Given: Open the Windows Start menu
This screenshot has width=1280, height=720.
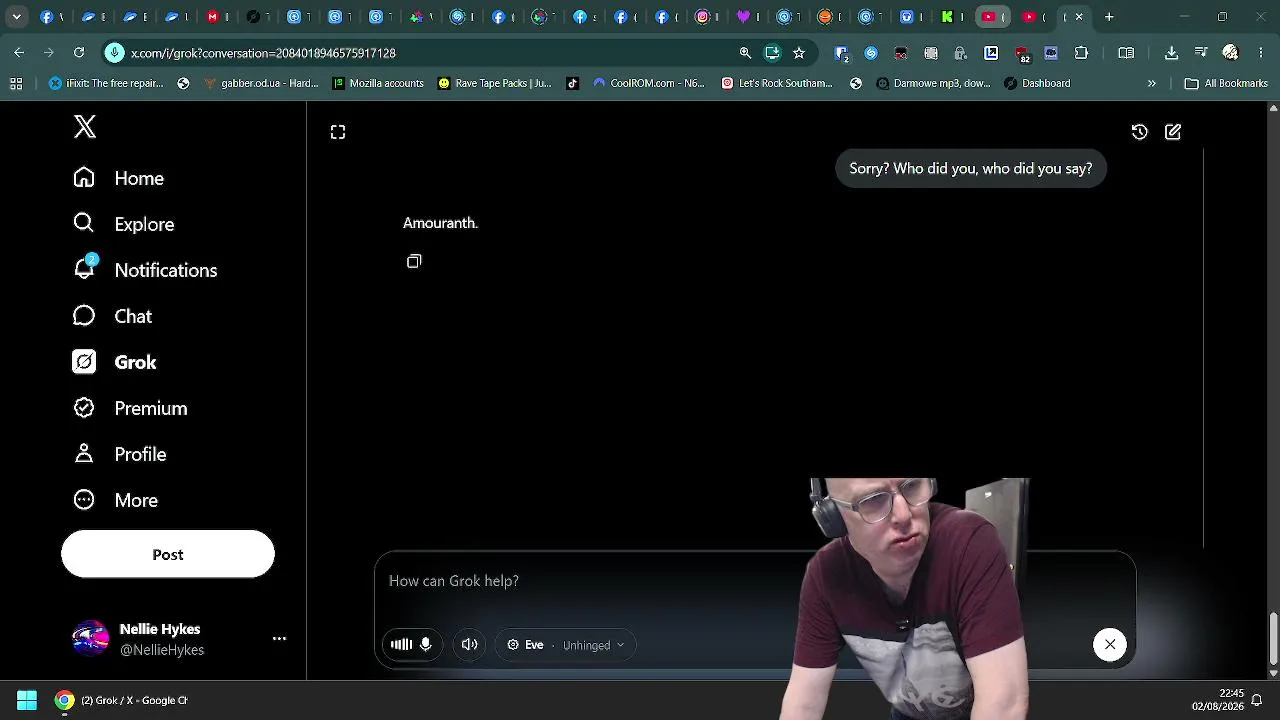Looking at the screenshot, I should pyautogui.click(x=27, y=700).
